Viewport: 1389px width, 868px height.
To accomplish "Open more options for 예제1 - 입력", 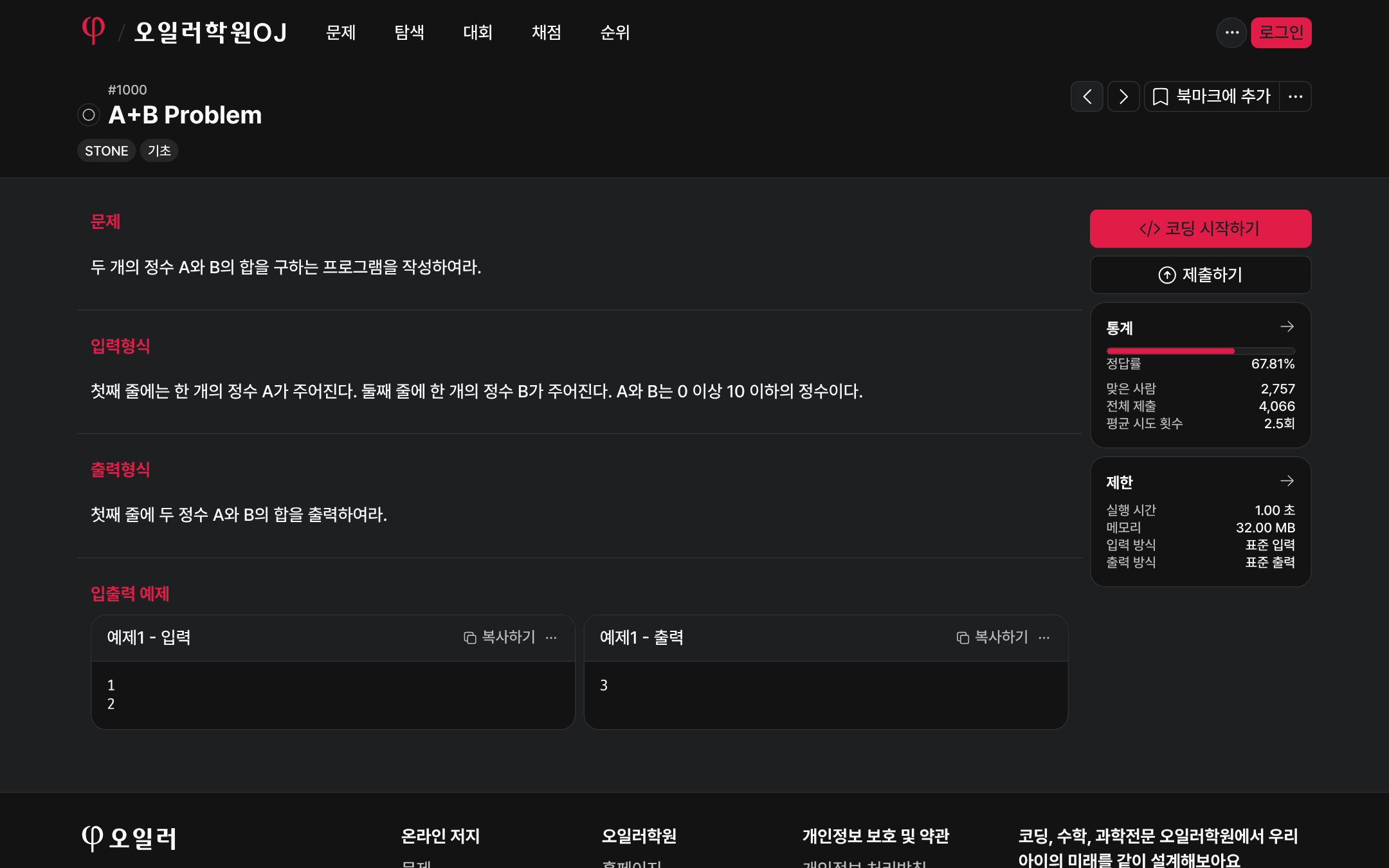I will (x=551, y=638).
